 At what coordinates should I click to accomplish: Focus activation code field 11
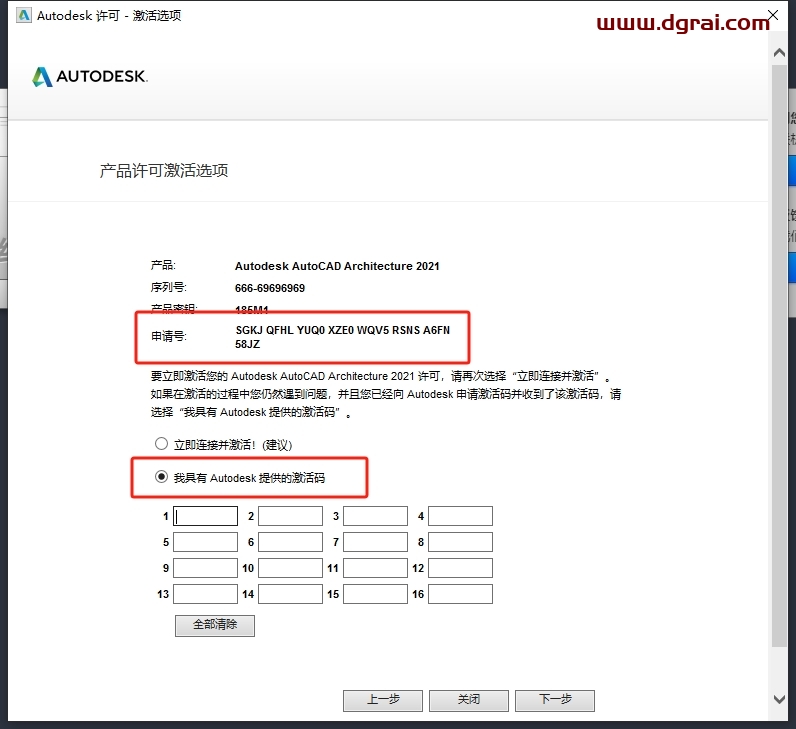[x=375, y=568]
